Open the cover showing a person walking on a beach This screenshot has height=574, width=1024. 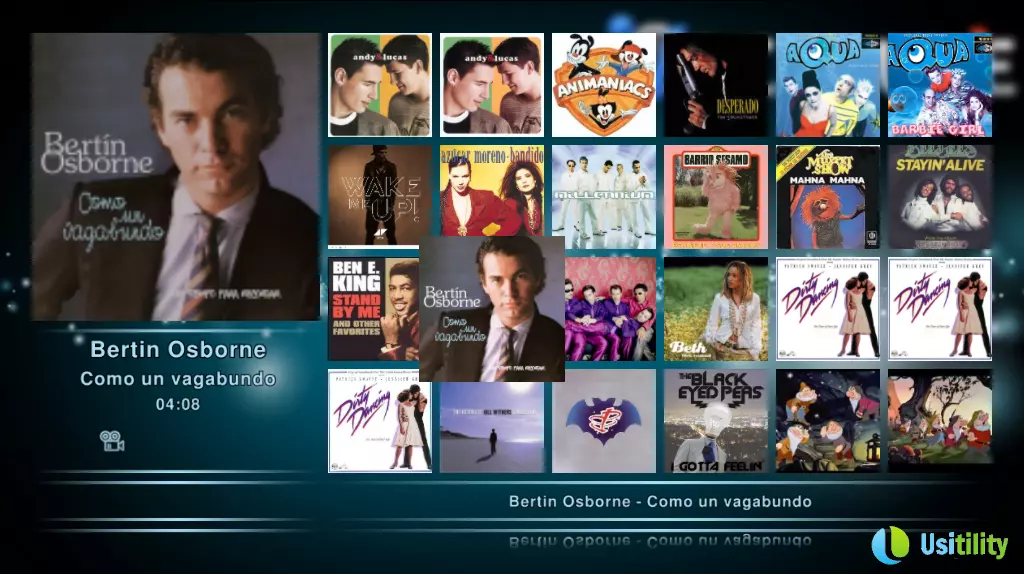tap(492, 427)
